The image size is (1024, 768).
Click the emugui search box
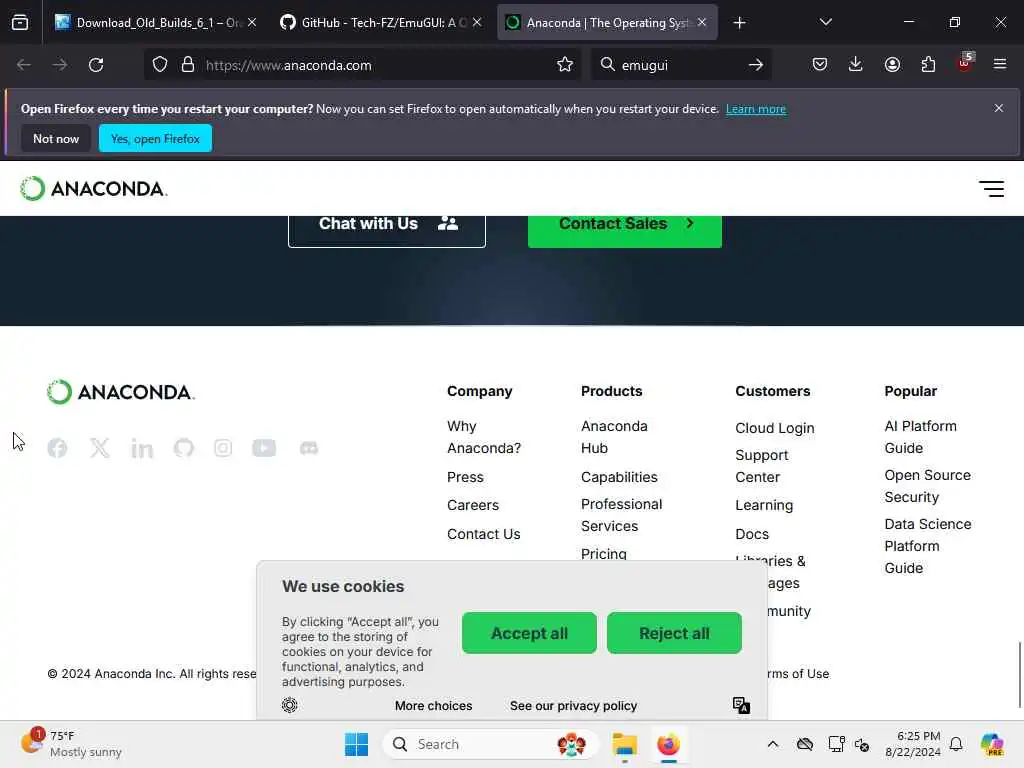(x=679, y=65)
